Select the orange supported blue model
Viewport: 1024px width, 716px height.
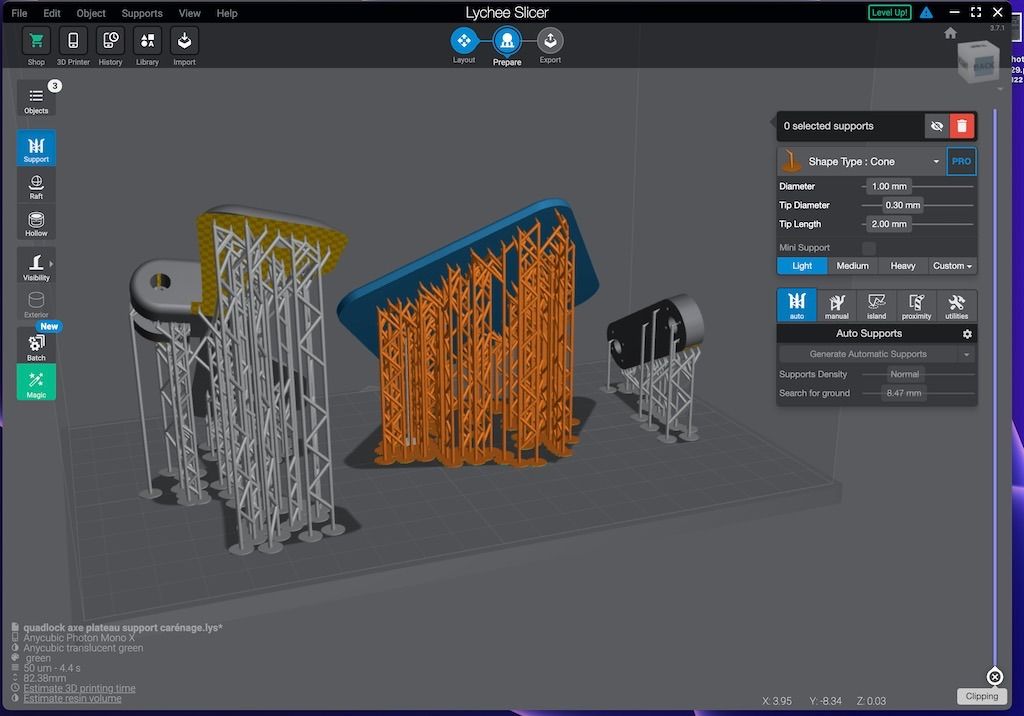470,333
